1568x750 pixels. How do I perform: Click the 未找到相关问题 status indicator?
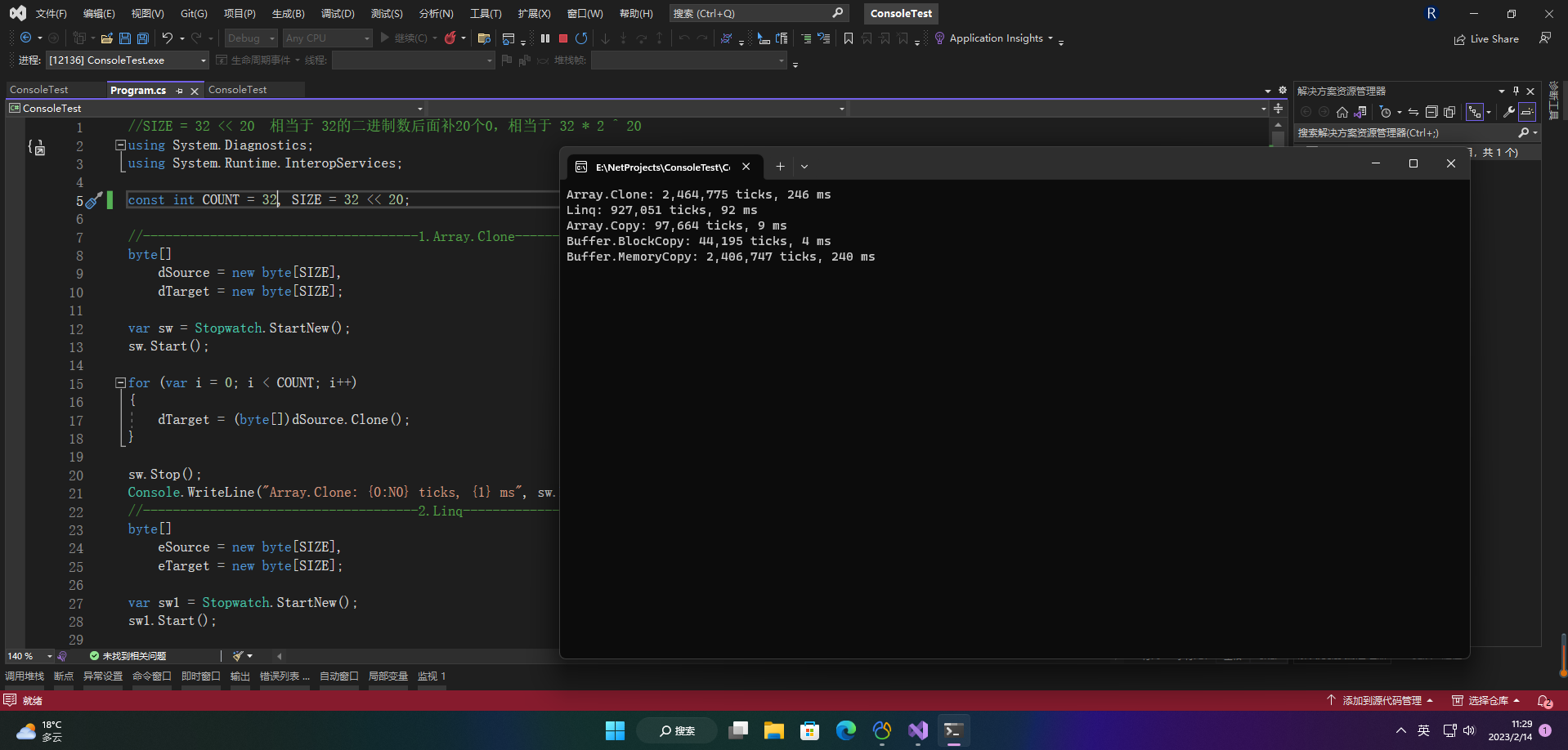[x=128, y=656]
